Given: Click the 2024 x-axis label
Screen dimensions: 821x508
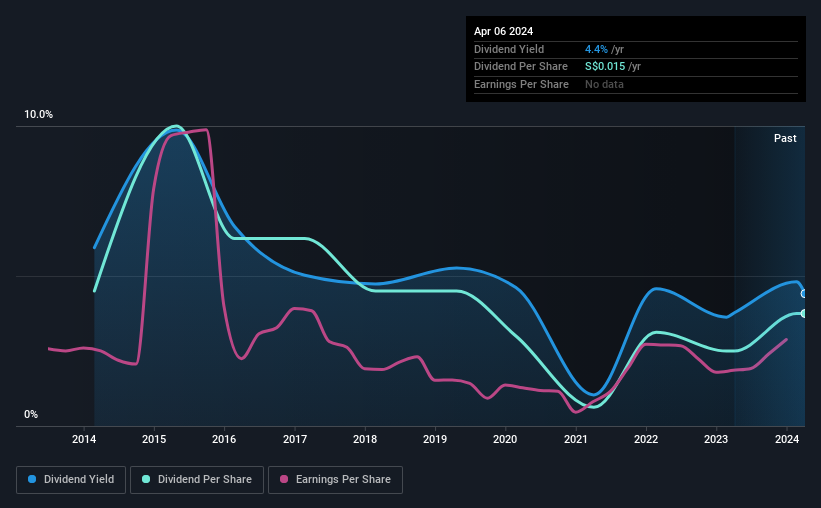Looking at the screenshot, I should (787, 439).
